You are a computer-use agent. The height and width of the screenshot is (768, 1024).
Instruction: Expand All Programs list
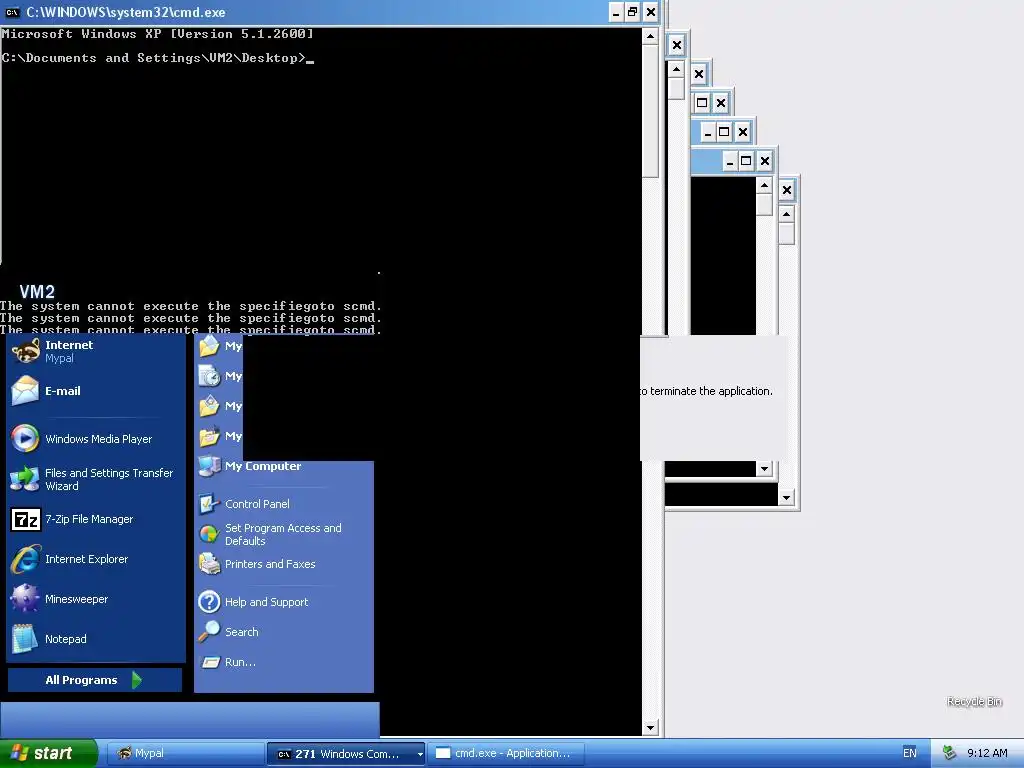coord(95,680)
